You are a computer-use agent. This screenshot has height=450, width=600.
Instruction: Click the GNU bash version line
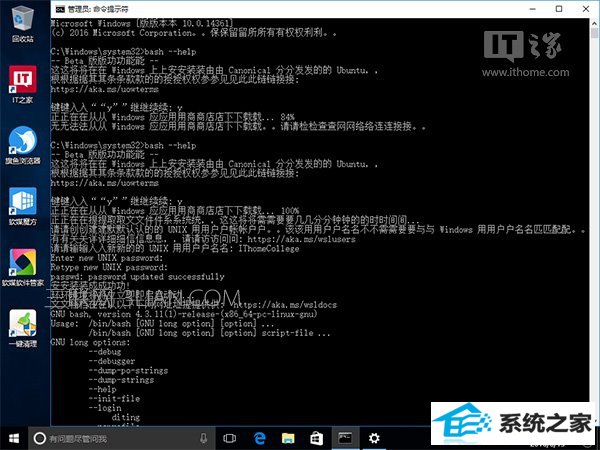(184, 315)
